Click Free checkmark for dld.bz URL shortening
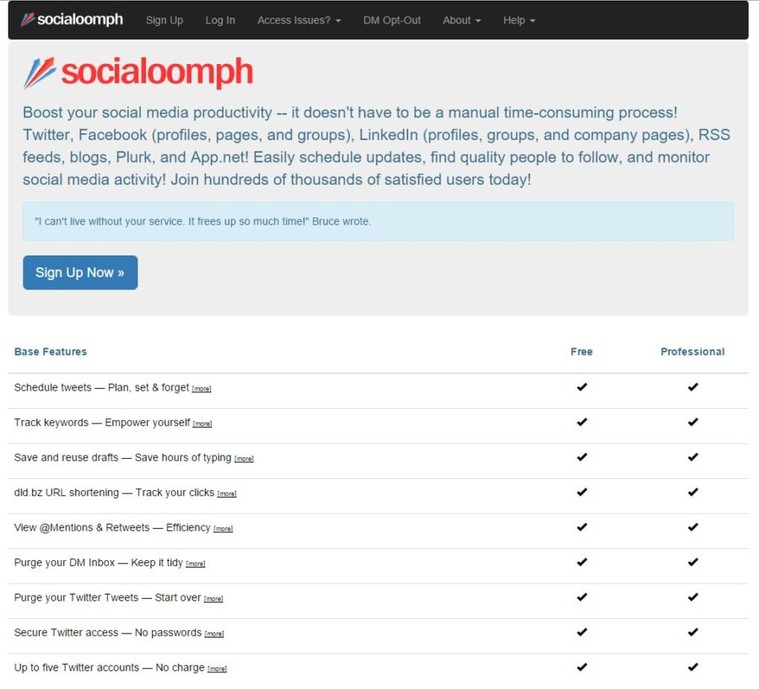 (582, 492)
